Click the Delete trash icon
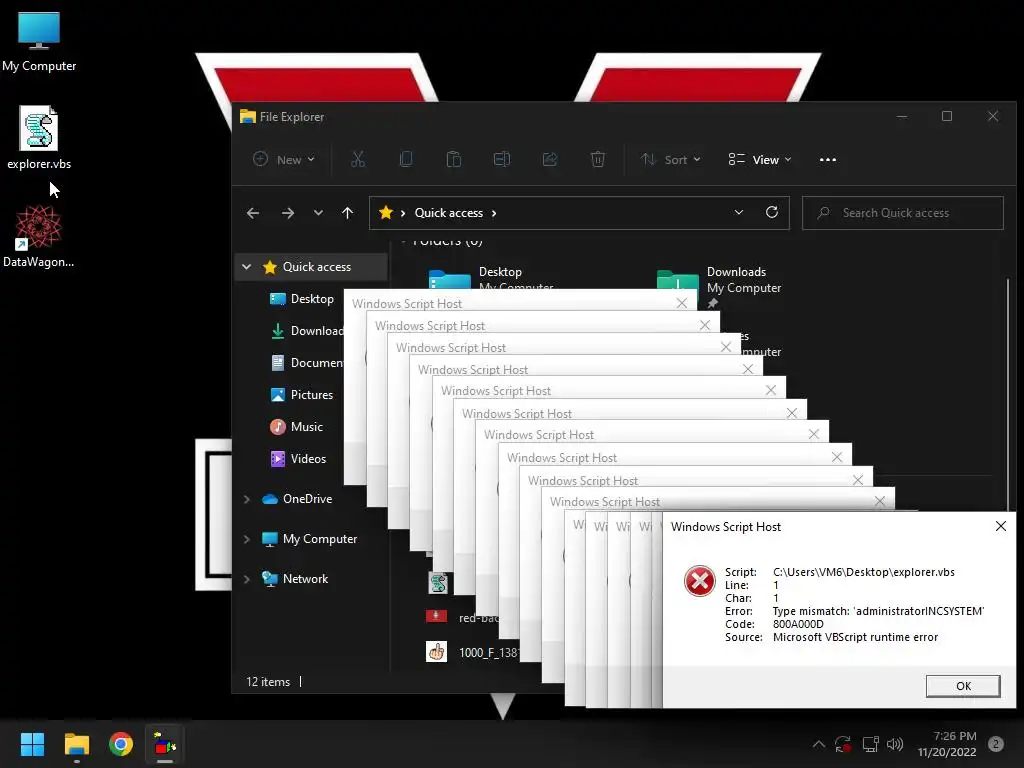The image size is (1024, 768). [598, 159]
